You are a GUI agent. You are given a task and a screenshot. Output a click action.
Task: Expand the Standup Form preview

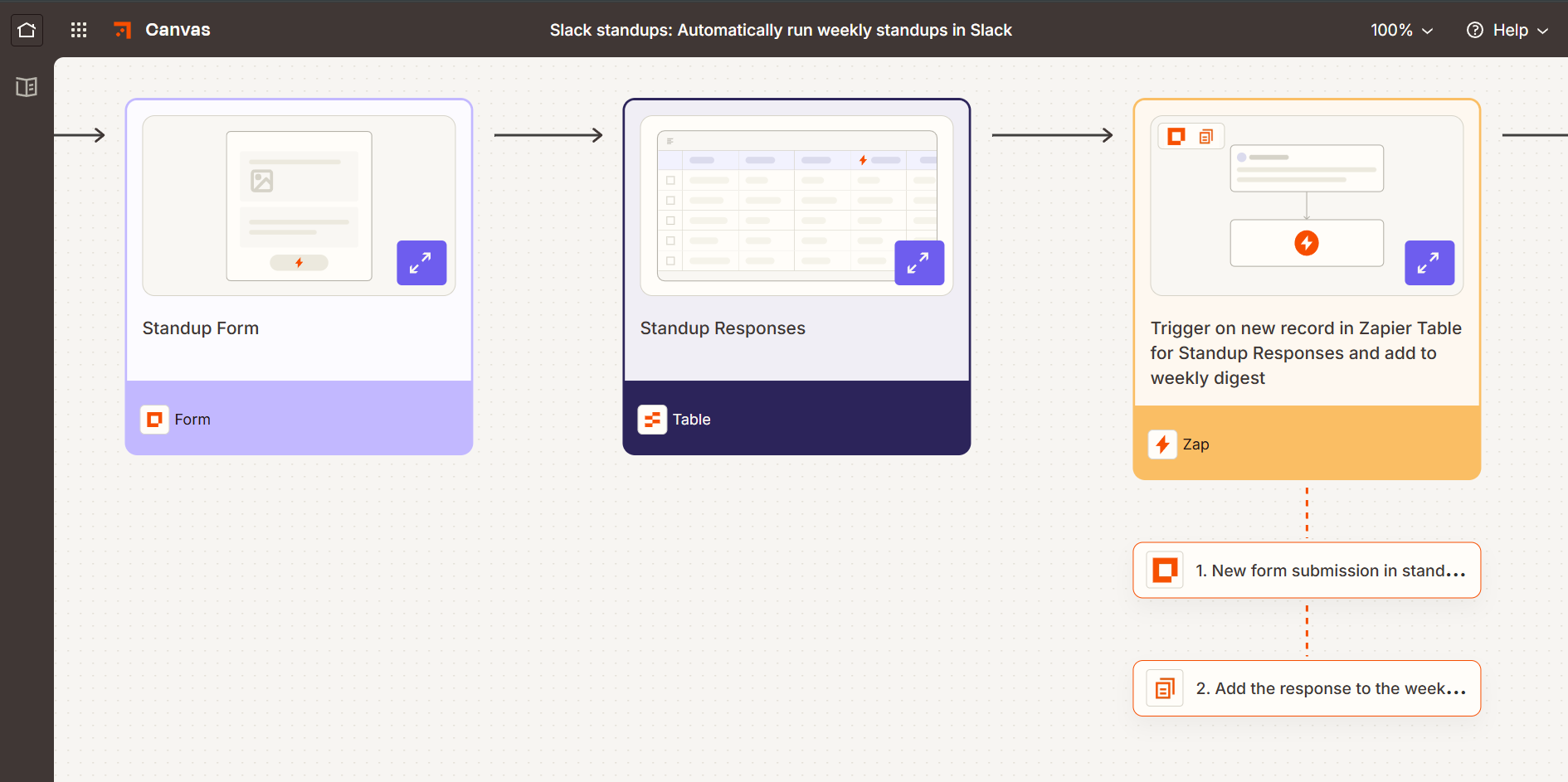(421, 263)
